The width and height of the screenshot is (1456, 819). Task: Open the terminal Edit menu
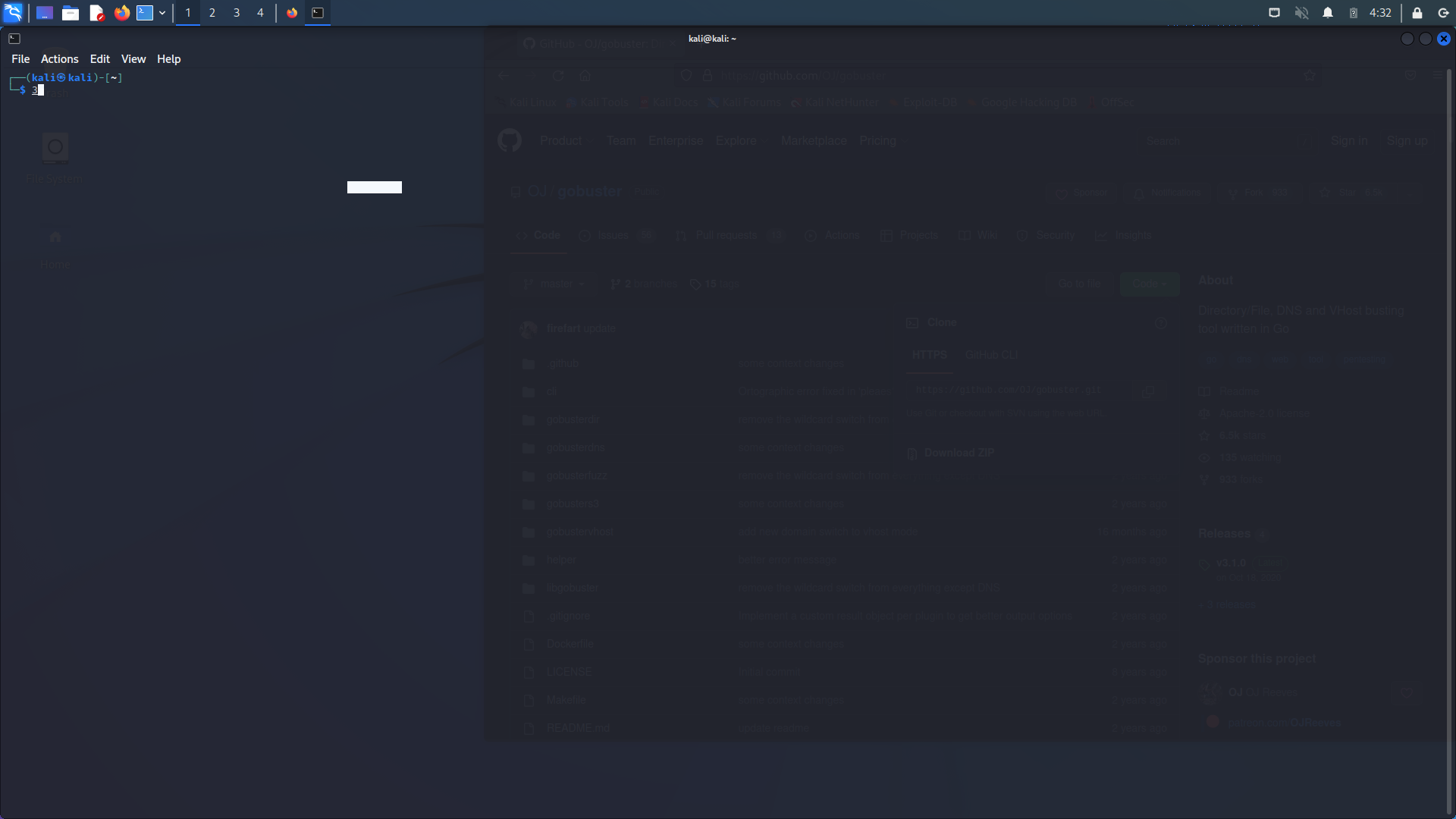coord(99,59)
